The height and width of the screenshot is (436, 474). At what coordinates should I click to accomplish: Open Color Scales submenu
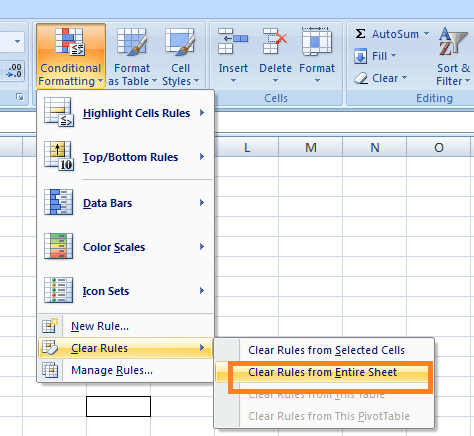(x=125, y=247)
